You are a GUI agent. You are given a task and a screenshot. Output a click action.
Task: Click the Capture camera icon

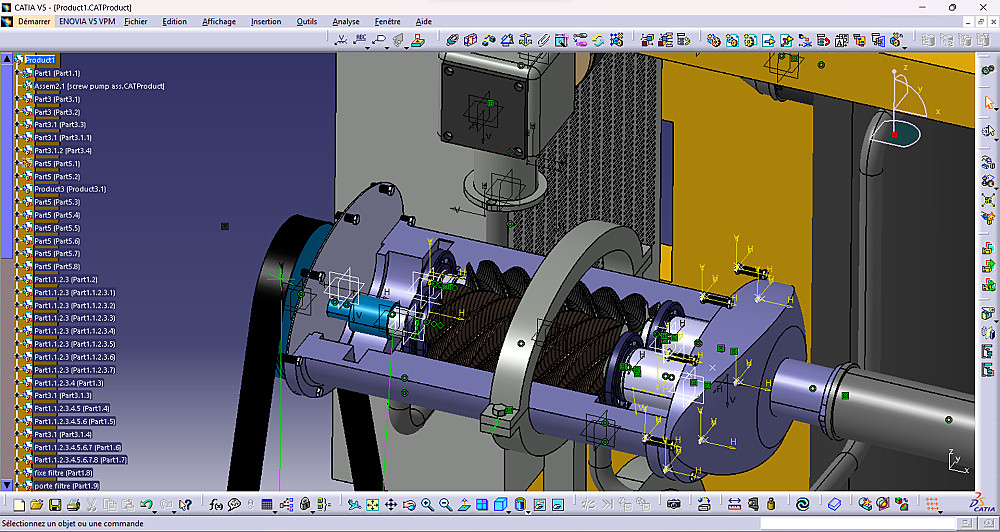tap(674, 505)
